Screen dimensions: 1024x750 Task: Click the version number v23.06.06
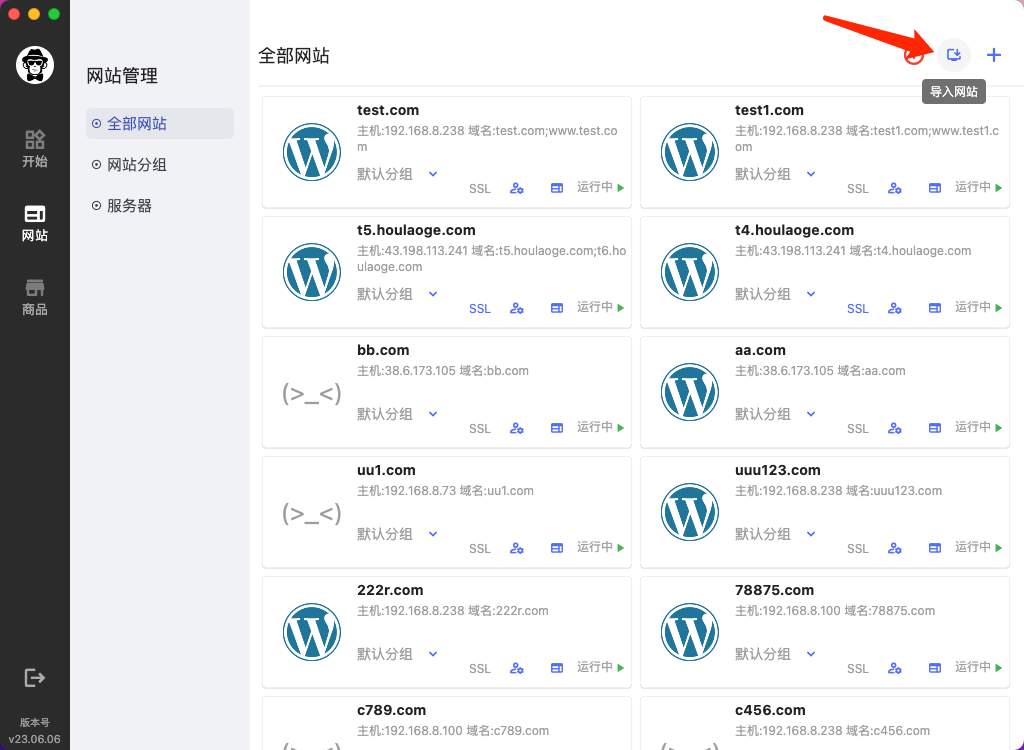pos(35,739)
